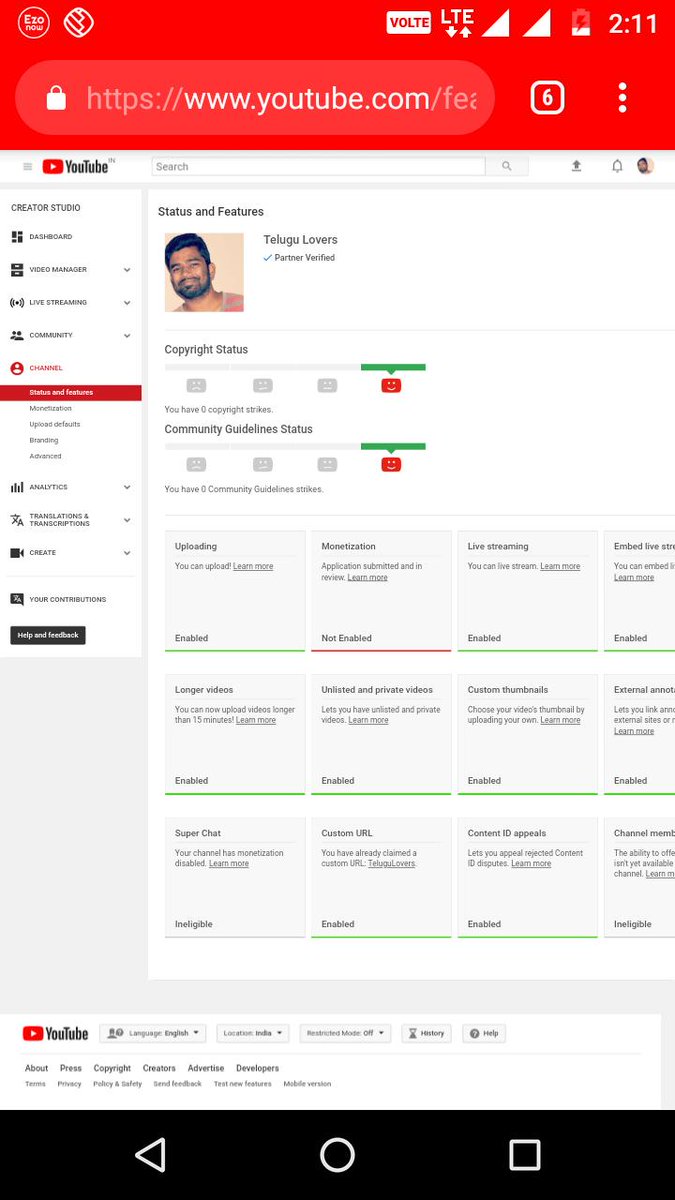Tap the Android recent apps button
The width and height of the screenshot is (675, 1200).
pyautogui.click(x=525, y=1155)
